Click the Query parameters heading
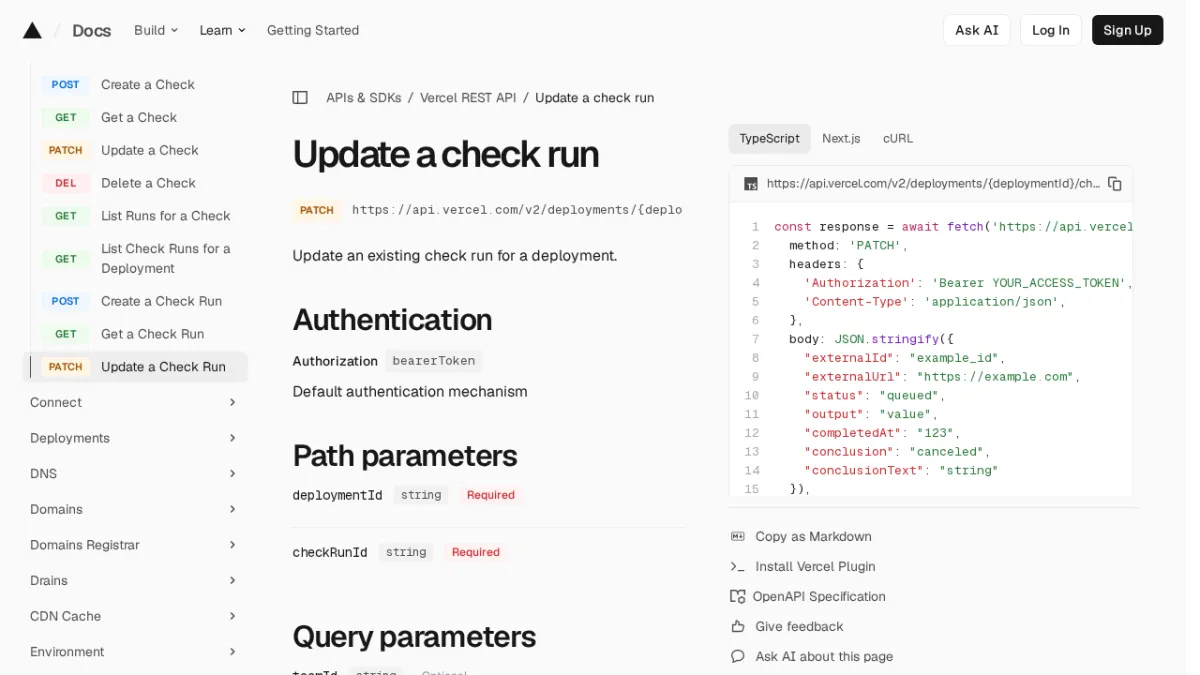 pyautogui.click(x=414, y=637)
